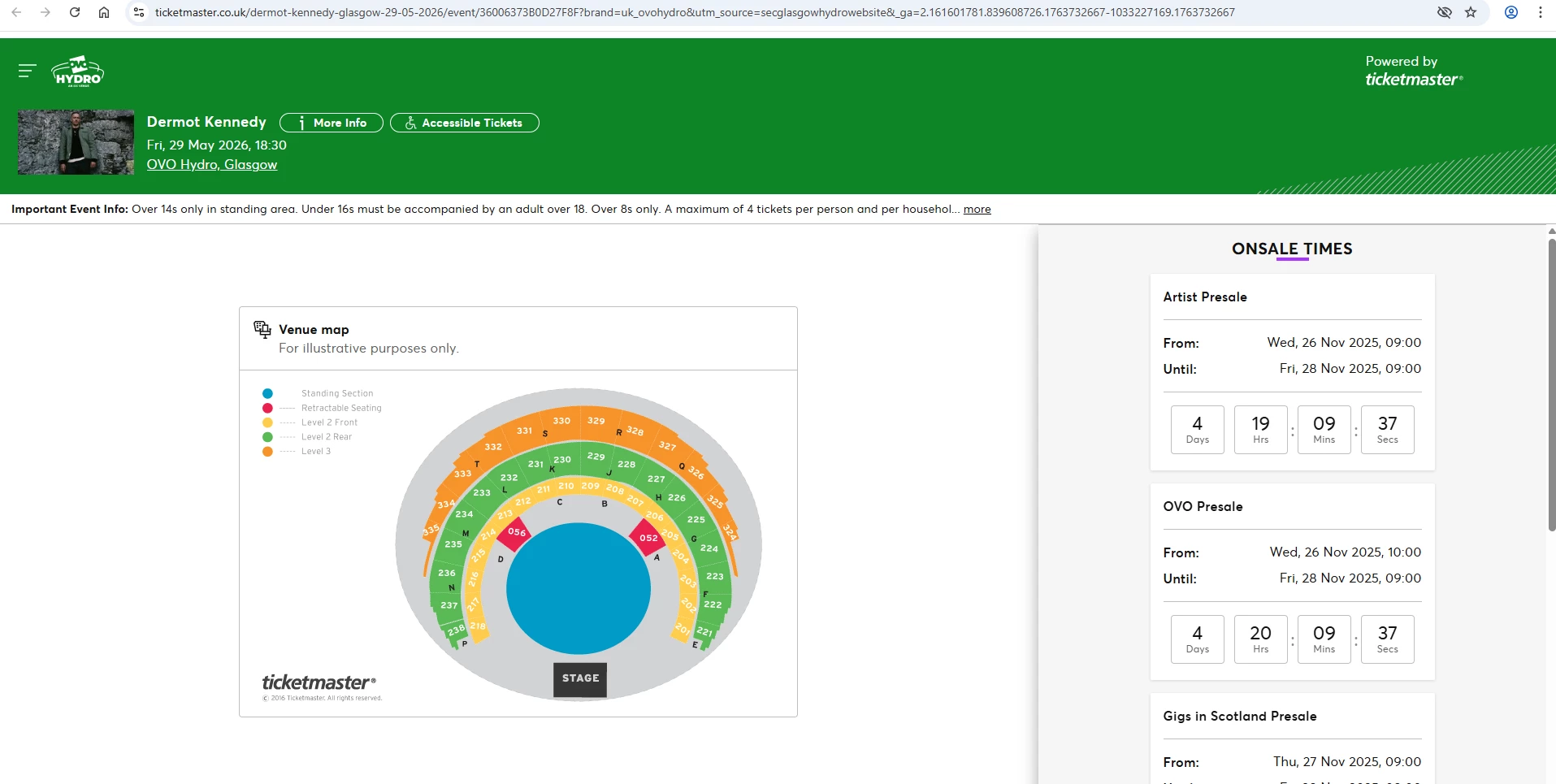This screenshot has width=1556, height=784.
Task: Click the STAGE block on venue map
Action: point(580,678)
